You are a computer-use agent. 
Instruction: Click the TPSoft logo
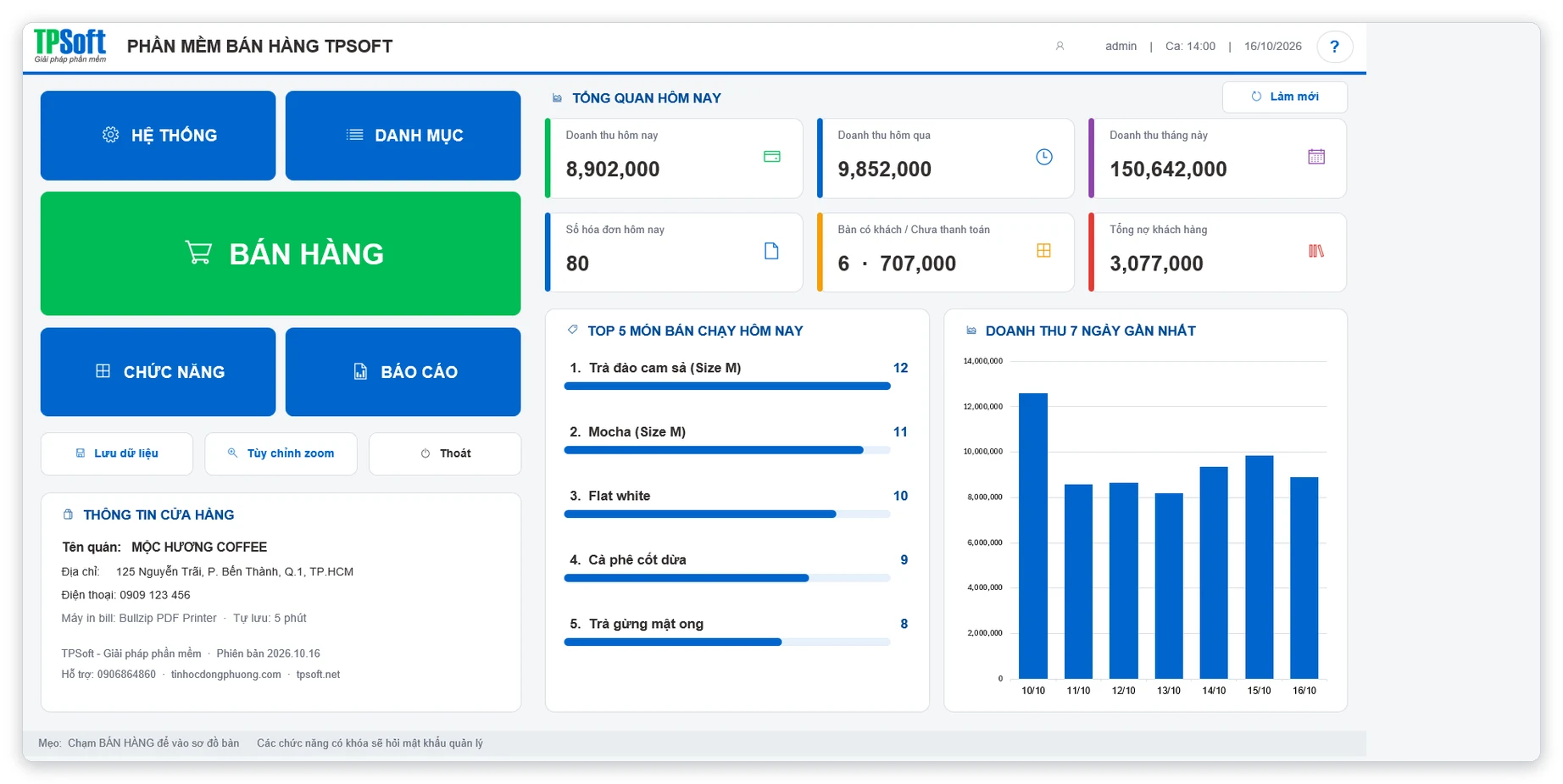point(70,46)
